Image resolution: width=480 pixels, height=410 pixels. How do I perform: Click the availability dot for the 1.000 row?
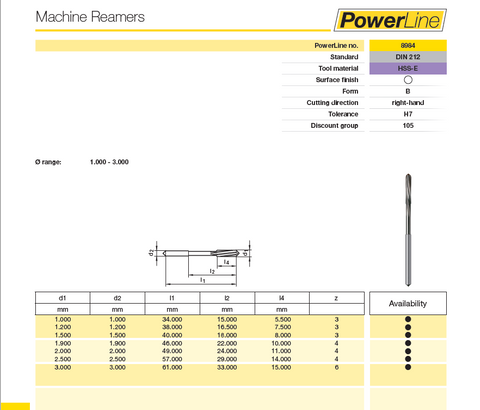(x=408, y=319)
